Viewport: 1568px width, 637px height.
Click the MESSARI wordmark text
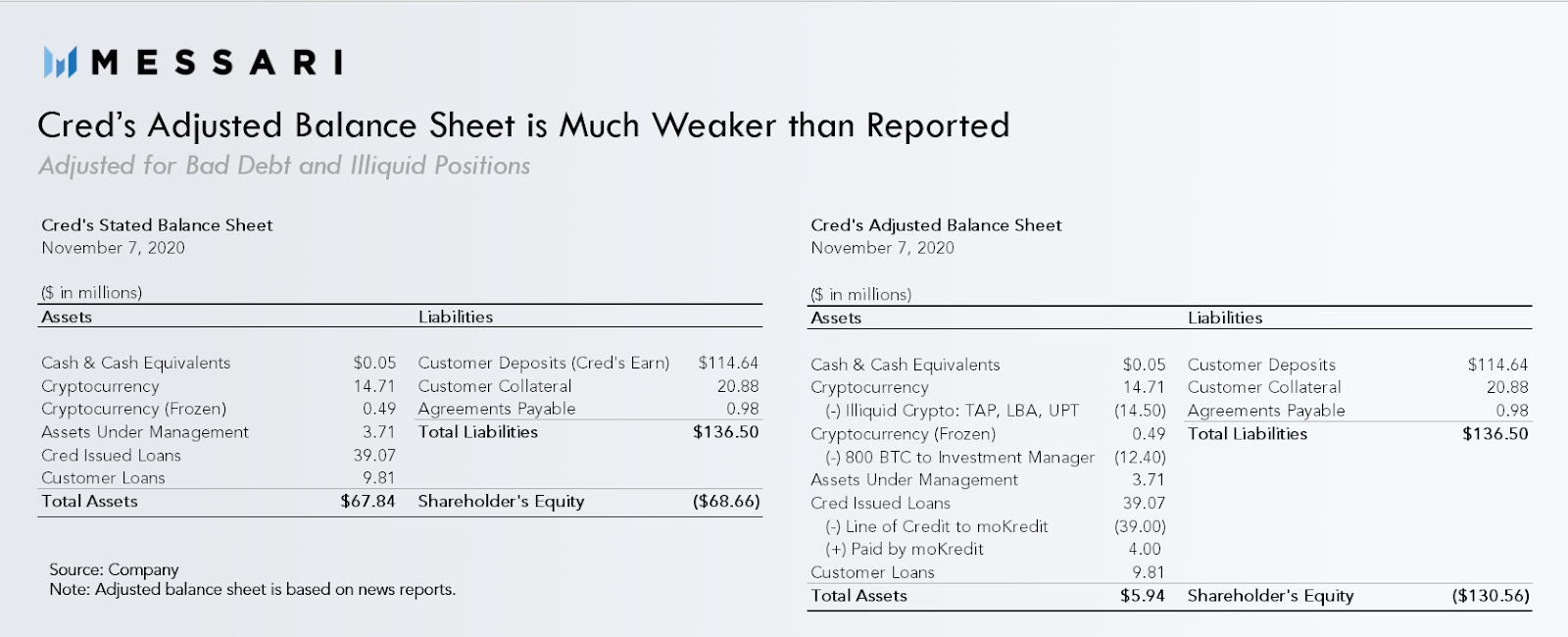point(217,63)
